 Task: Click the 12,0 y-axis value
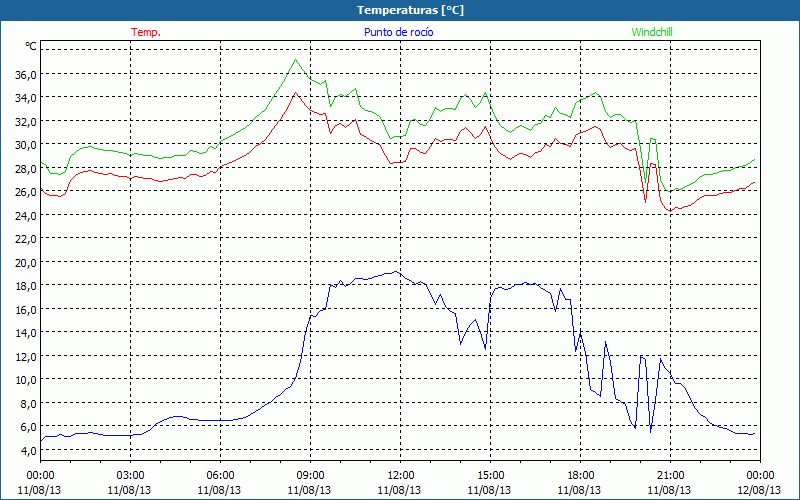click(26, 357)
